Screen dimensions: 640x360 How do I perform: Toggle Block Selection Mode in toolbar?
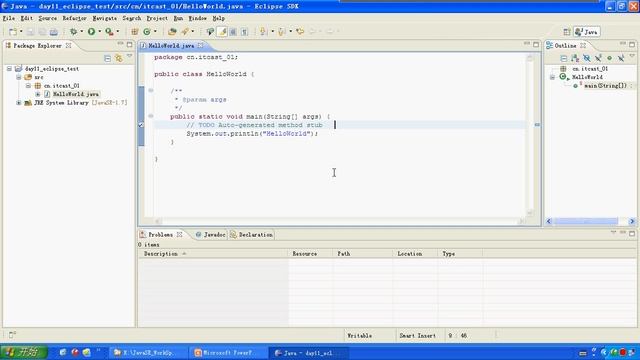point(233,31)
